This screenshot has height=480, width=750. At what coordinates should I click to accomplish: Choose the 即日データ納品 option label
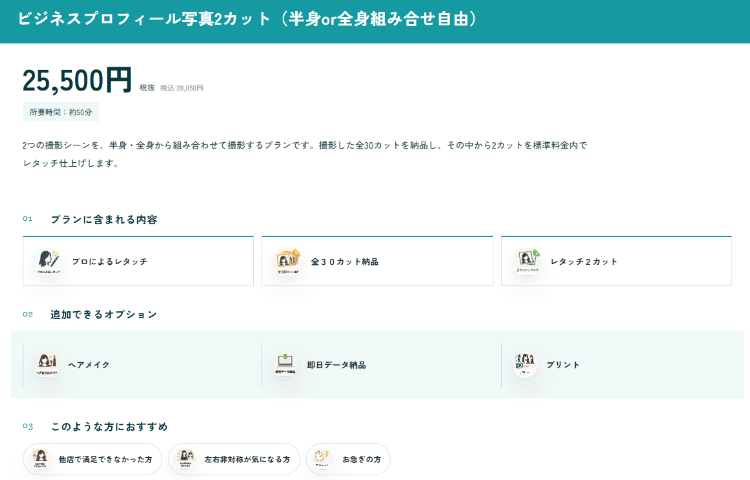point(336,365)
